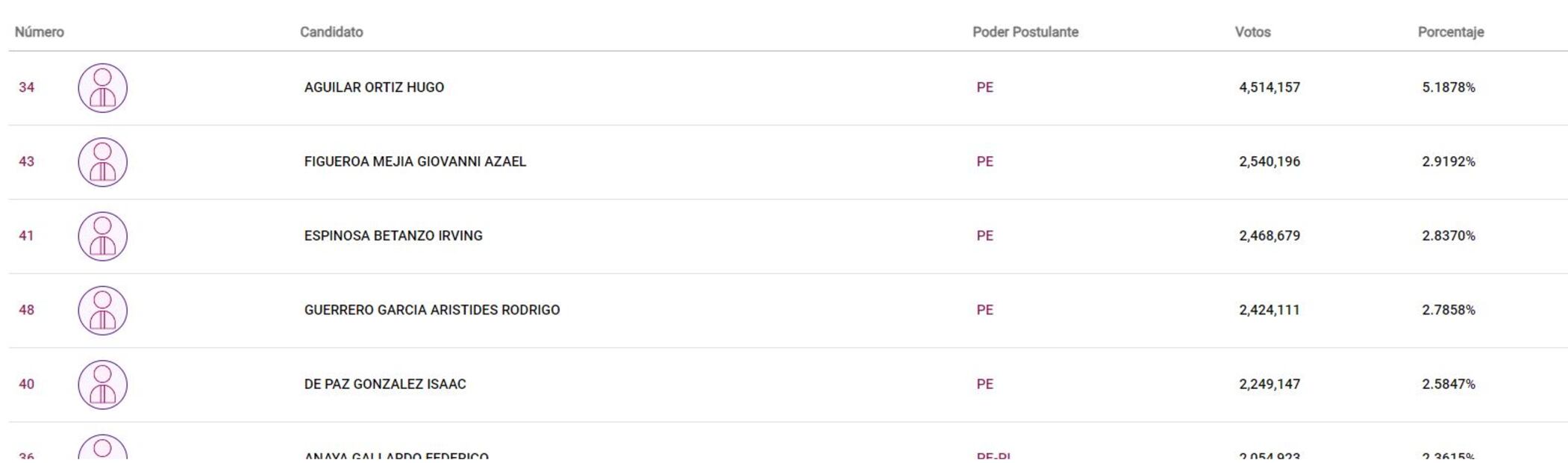Click avatar icon for Guerrero Garcia Aristides
Screen dimensions: 1568x463
coord(102,311)
